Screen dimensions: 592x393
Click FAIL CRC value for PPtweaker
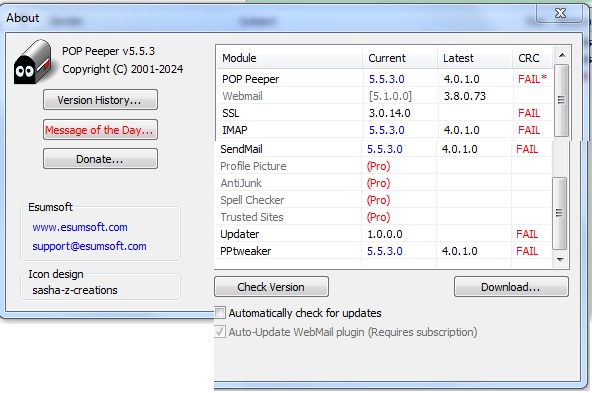(527, 251)
